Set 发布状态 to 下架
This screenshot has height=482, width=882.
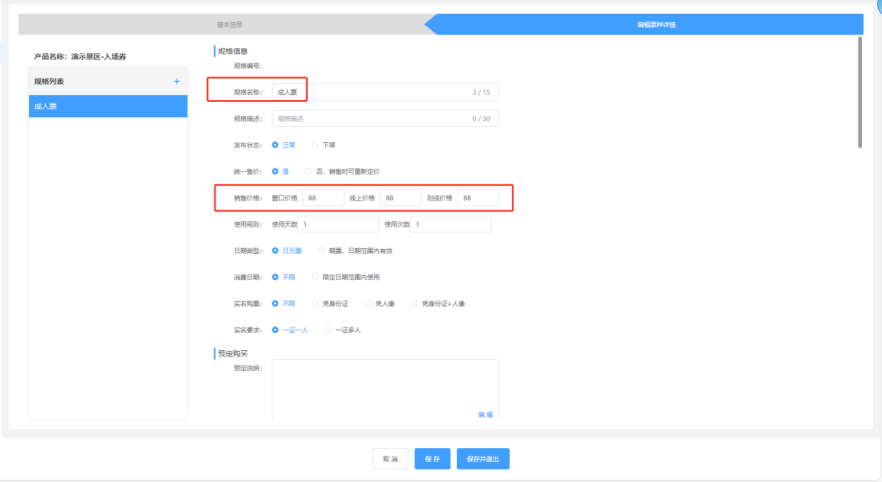316,145
